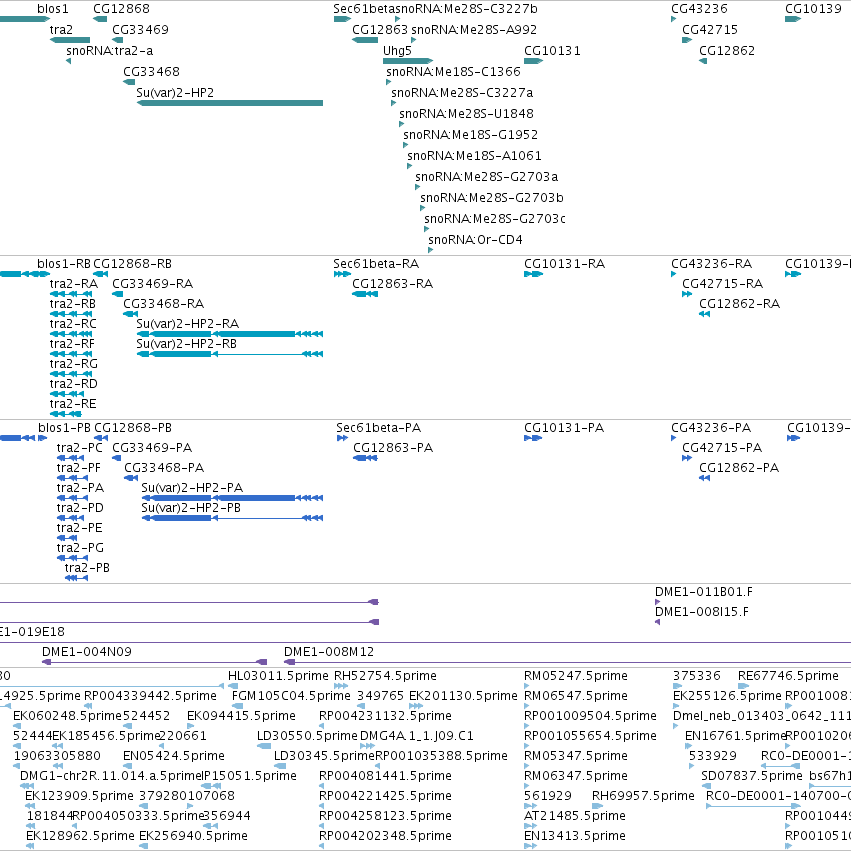The height and width of the screenshot is (851, 851).
Task: Select the Su(var)2-HP2-PB protein glyph
Action: coord(232,518)
